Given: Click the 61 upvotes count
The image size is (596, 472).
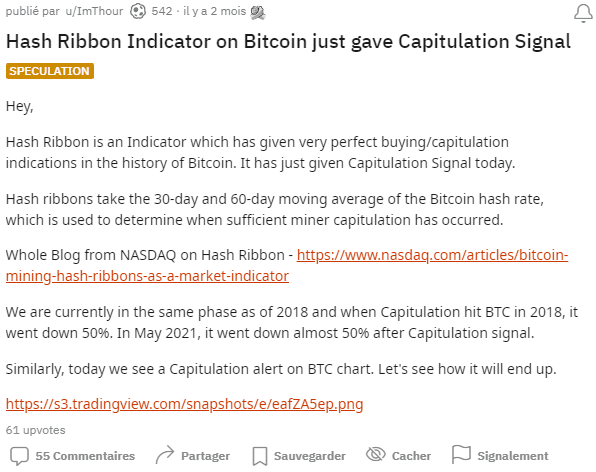Looking at the screenshot, I should click(x=35, y=430).
